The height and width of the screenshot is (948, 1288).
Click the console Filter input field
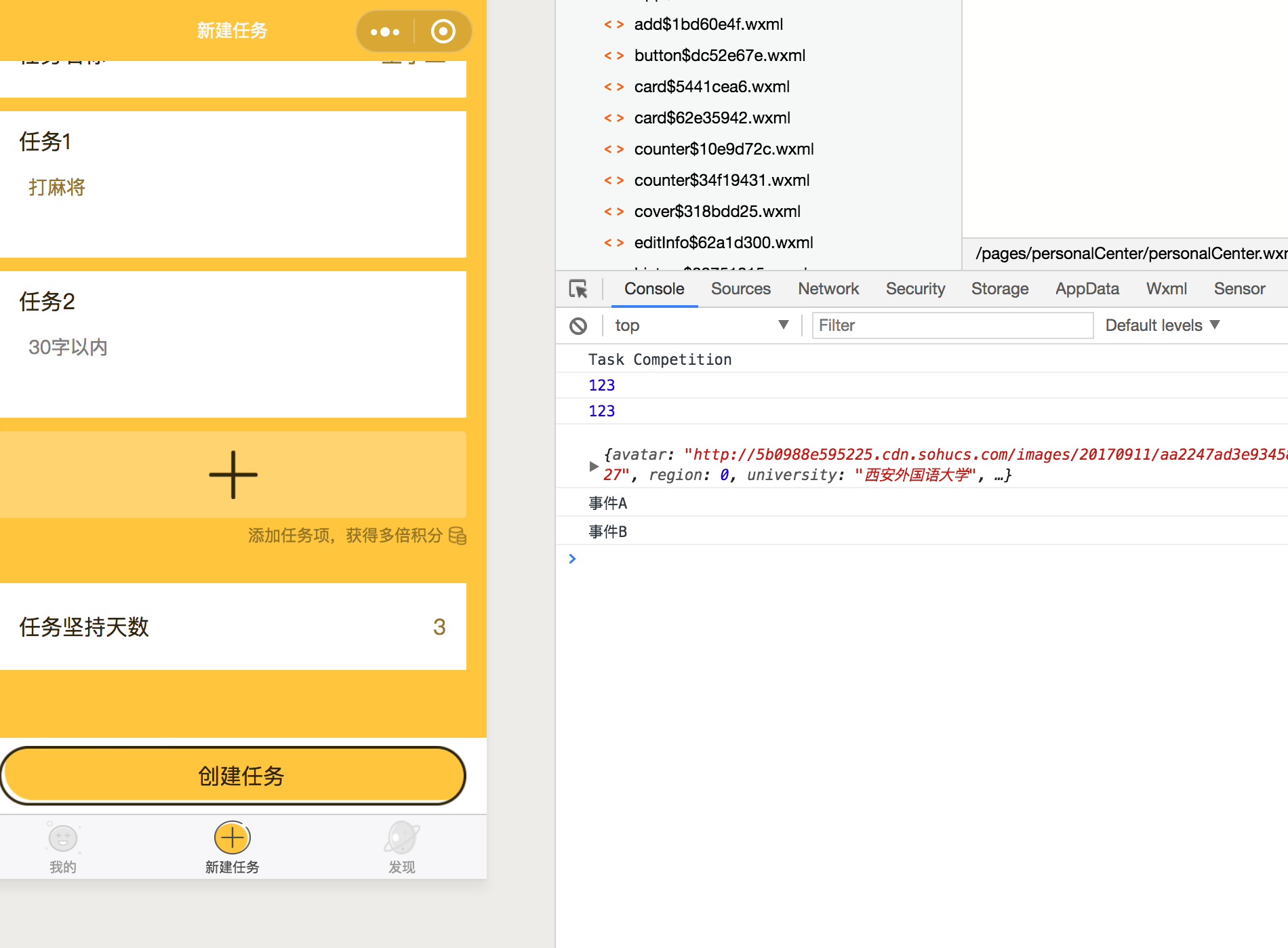click(952, 325)
